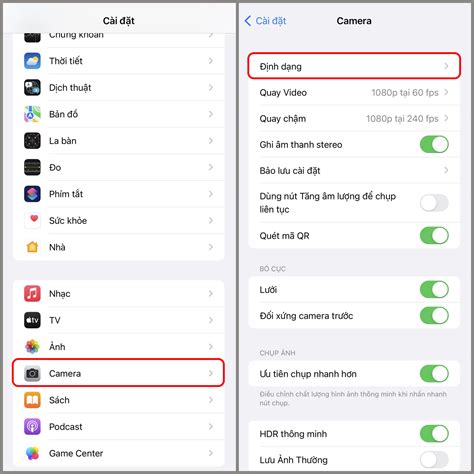This screenshot has height=474, width=474.
Task: Tap the Camera icon in settings list
Action: tap(32, 373)
